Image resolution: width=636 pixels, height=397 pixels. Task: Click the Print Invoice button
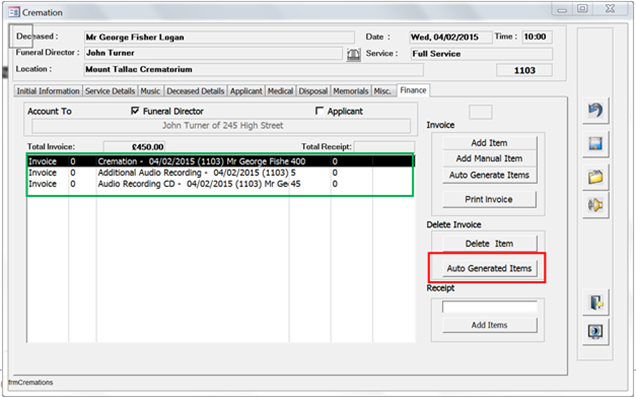pos(489,200)
